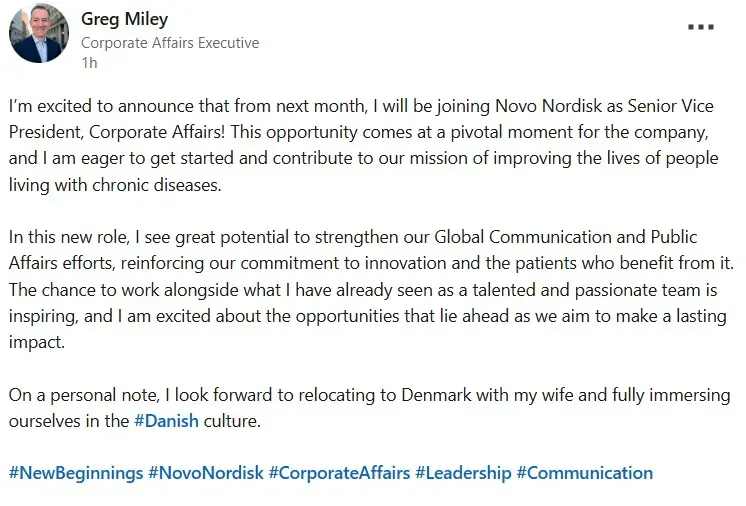Select the #CorporateAffairs hashtag
746x506 pixels.
coord(339,473)
